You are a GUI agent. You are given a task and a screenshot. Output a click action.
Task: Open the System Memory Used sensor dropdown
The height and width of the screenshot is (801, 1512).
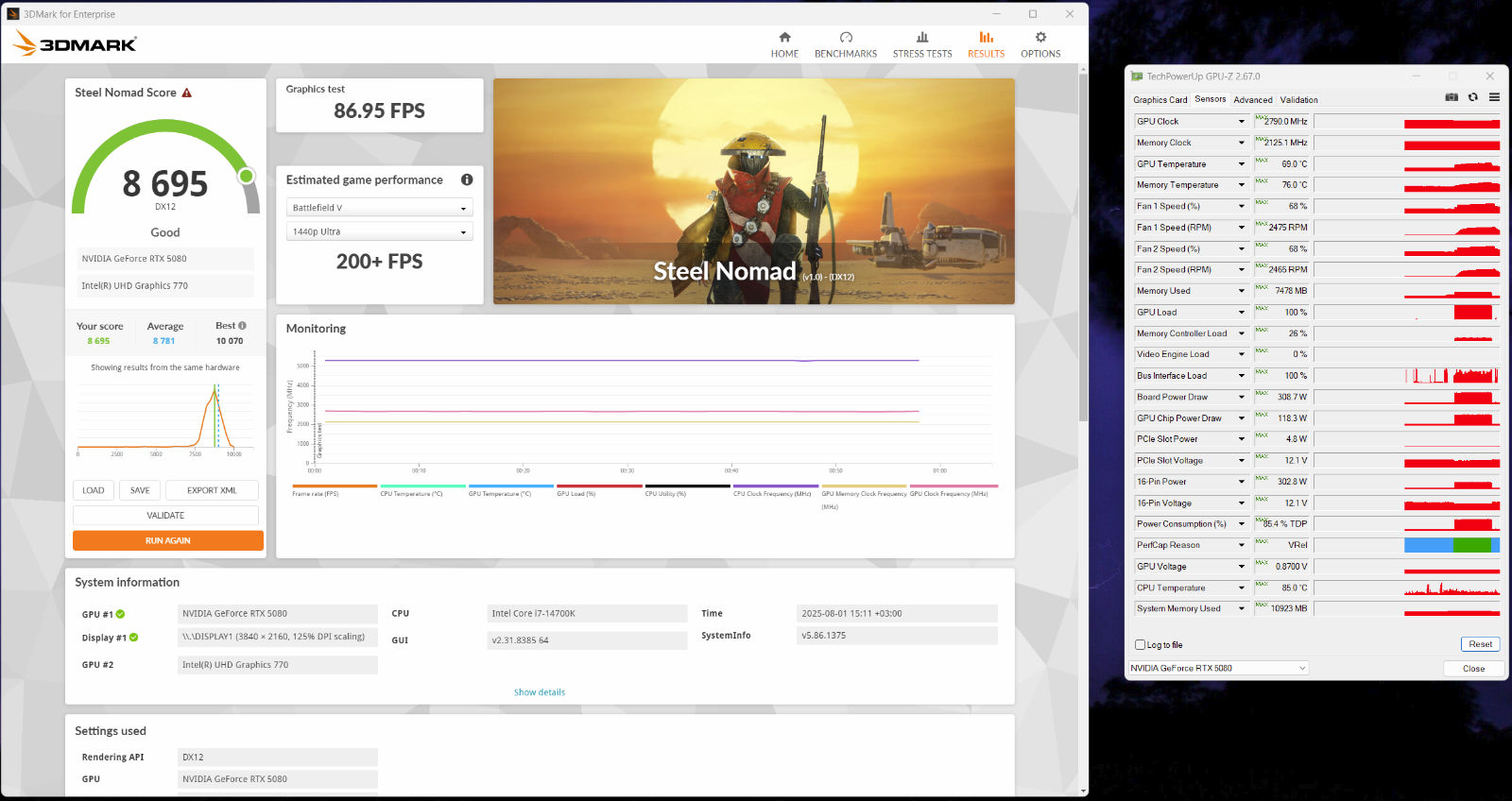1242,609
